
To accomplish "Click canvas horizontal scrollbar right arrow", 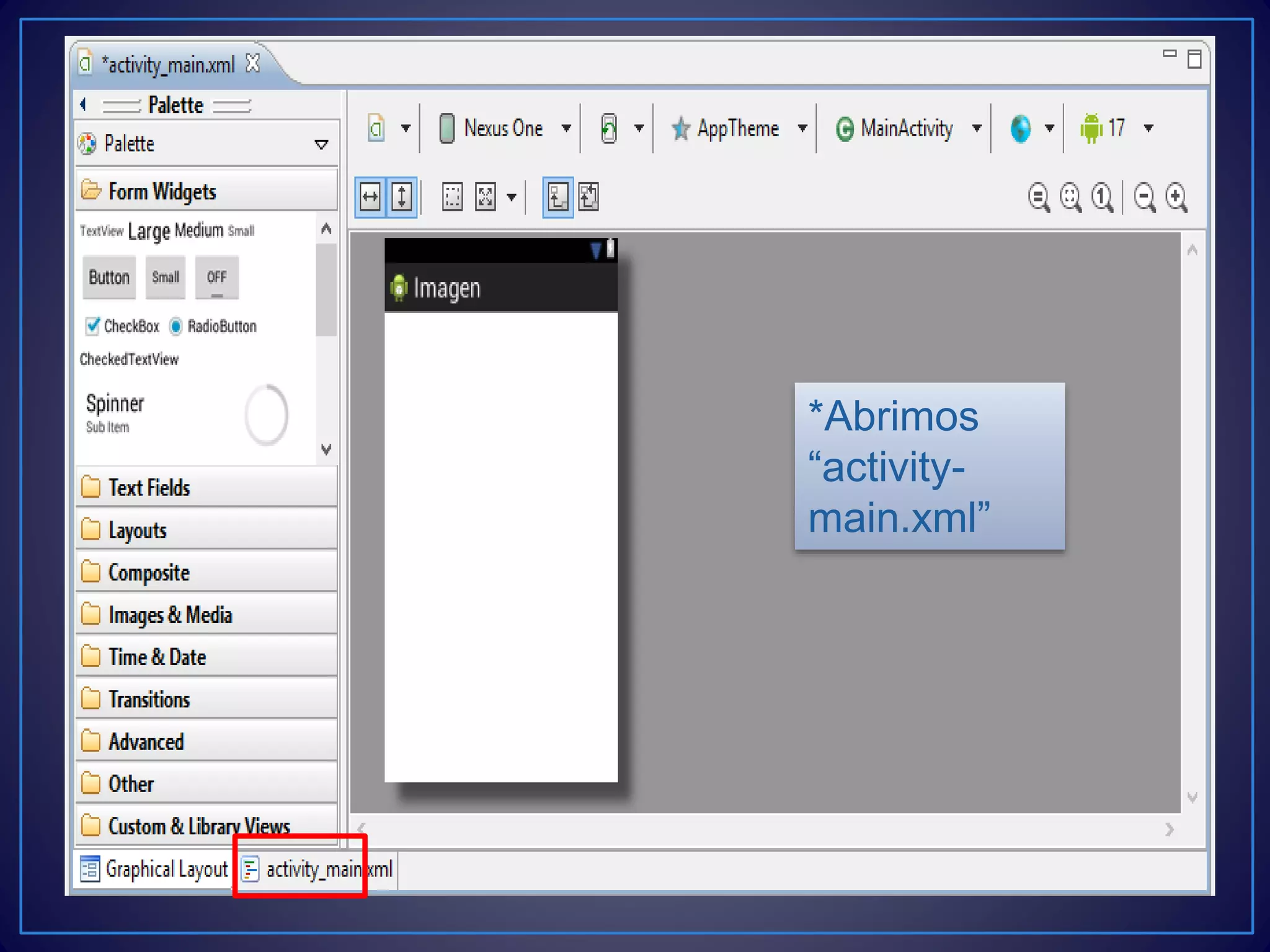I will tap(1170, 829).
